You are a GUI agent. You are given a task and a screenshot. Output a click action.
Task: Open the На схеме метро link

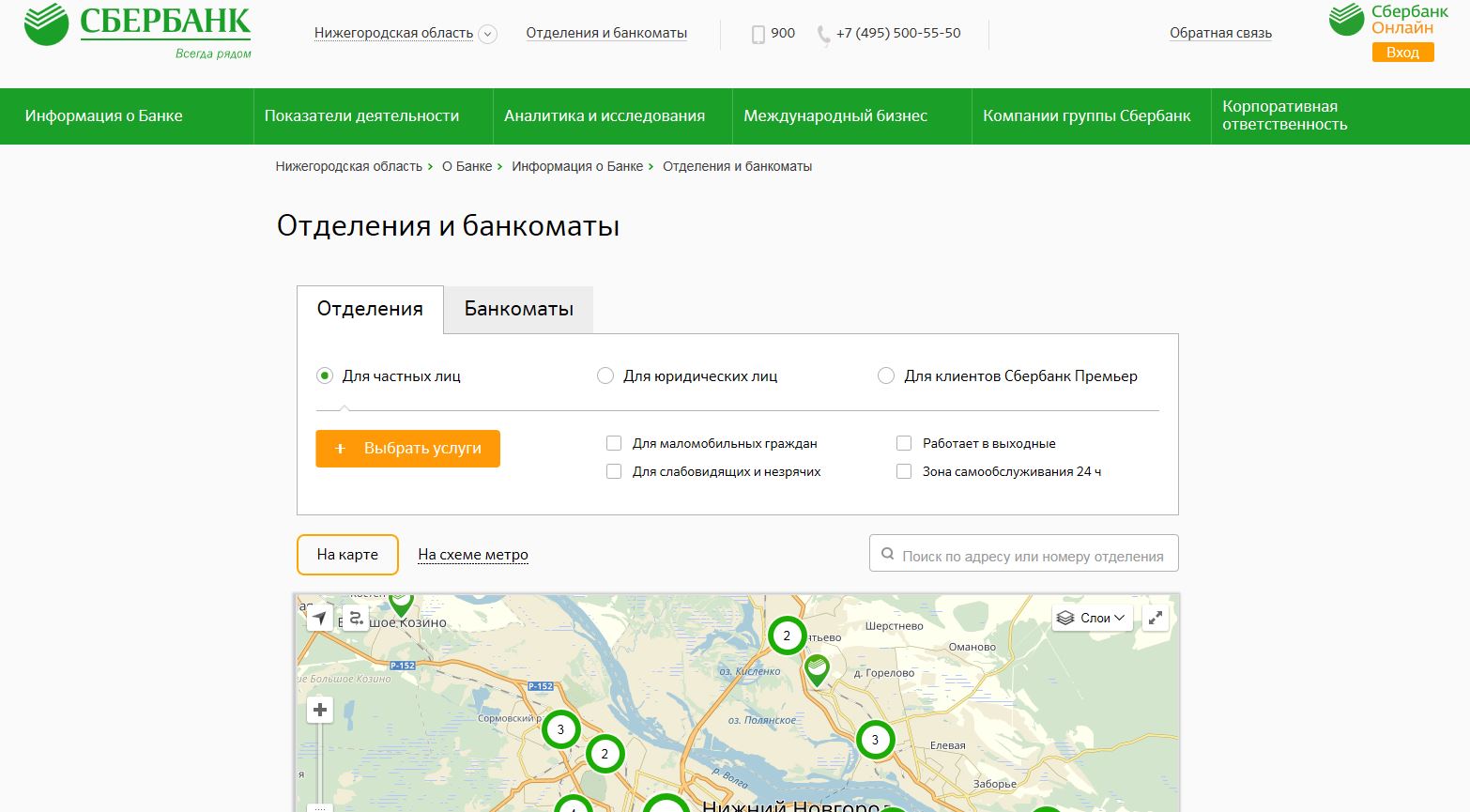pyautogui.click(x=473, y=555)
